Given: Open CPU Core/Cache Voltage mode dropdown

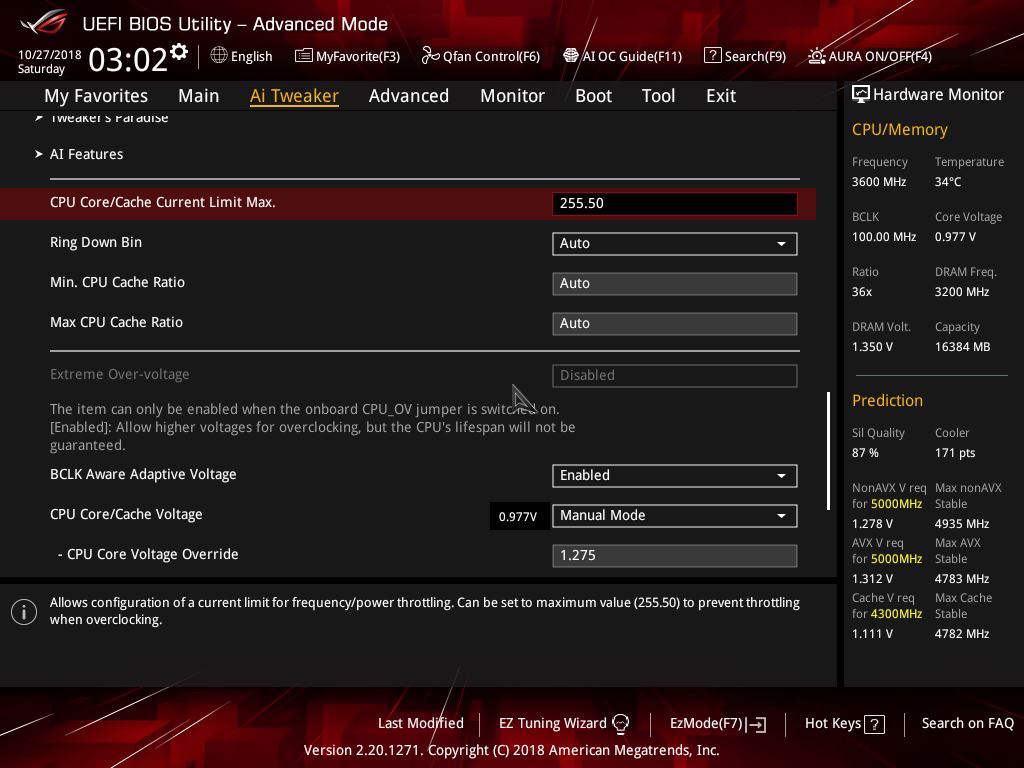Looking at the screenshot, I should [675, 515].
